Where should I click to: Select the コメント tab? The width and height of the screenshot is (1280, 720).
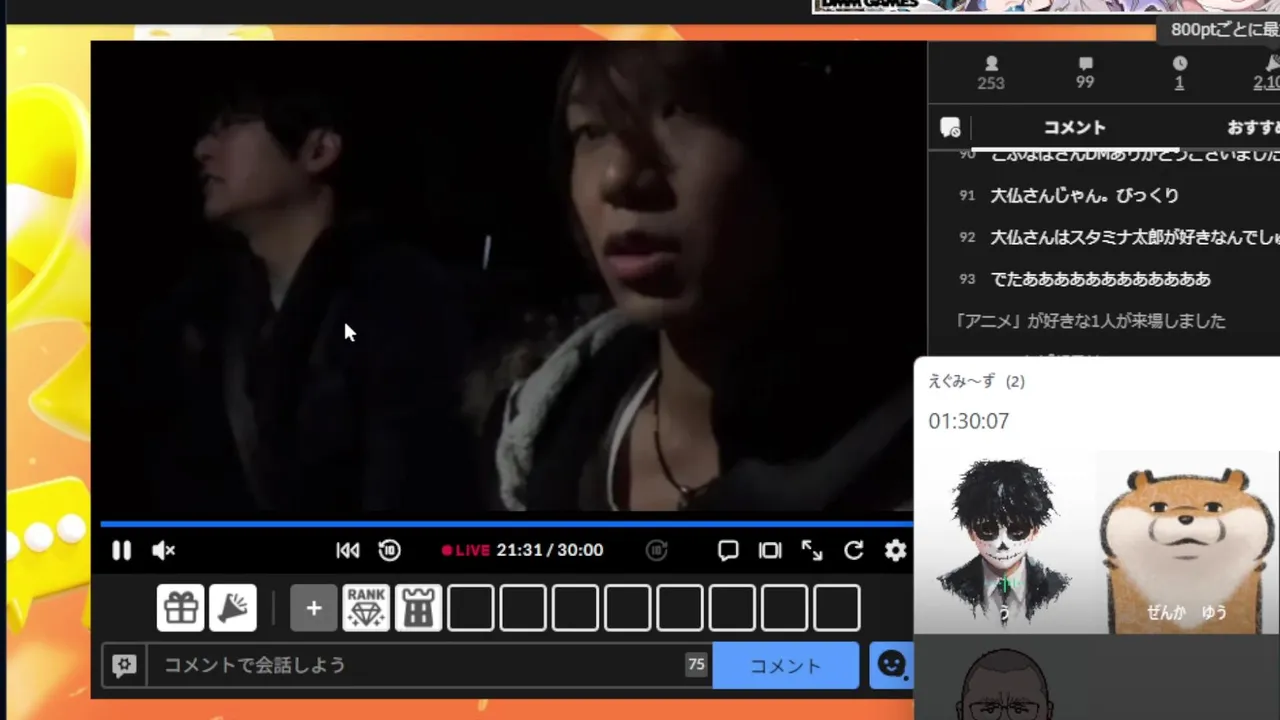(x=1074, y=128)
